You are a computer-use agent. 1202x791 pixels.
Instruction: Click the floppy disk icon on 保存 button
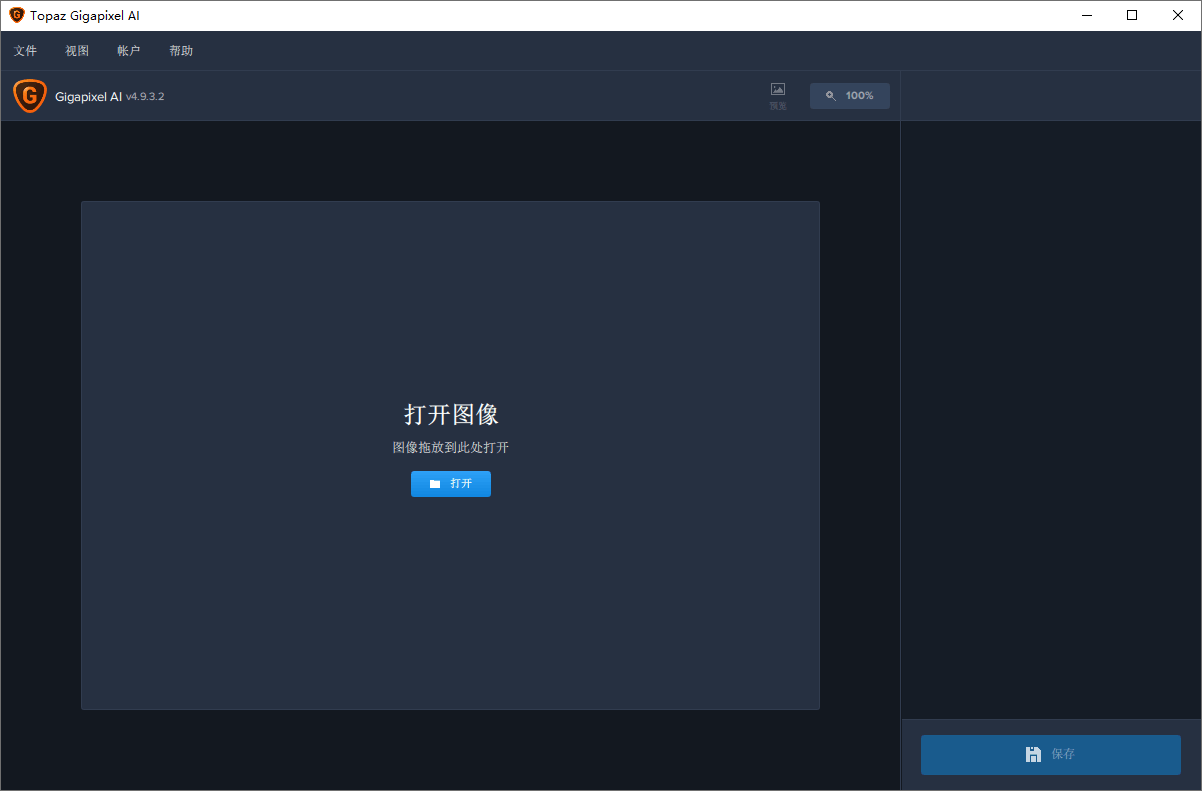tap(1033, 754)
